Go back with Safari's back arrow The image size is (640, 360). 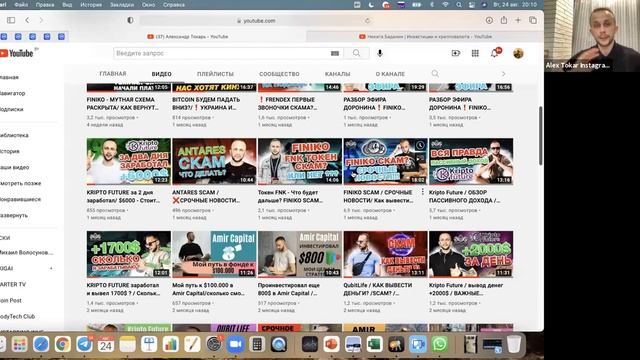coord(27,20)
